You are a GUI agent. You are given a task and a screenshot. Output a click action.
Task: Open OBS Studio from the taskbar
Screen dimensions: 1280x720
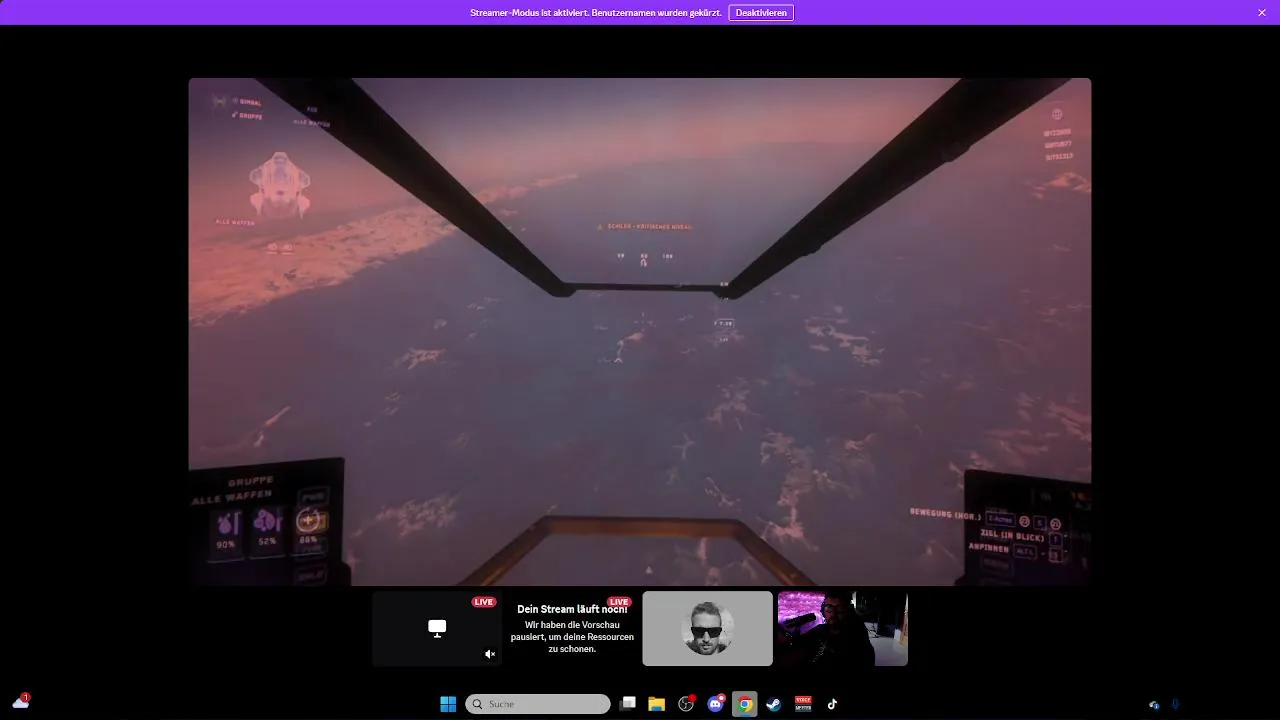[x=686, y=704]
